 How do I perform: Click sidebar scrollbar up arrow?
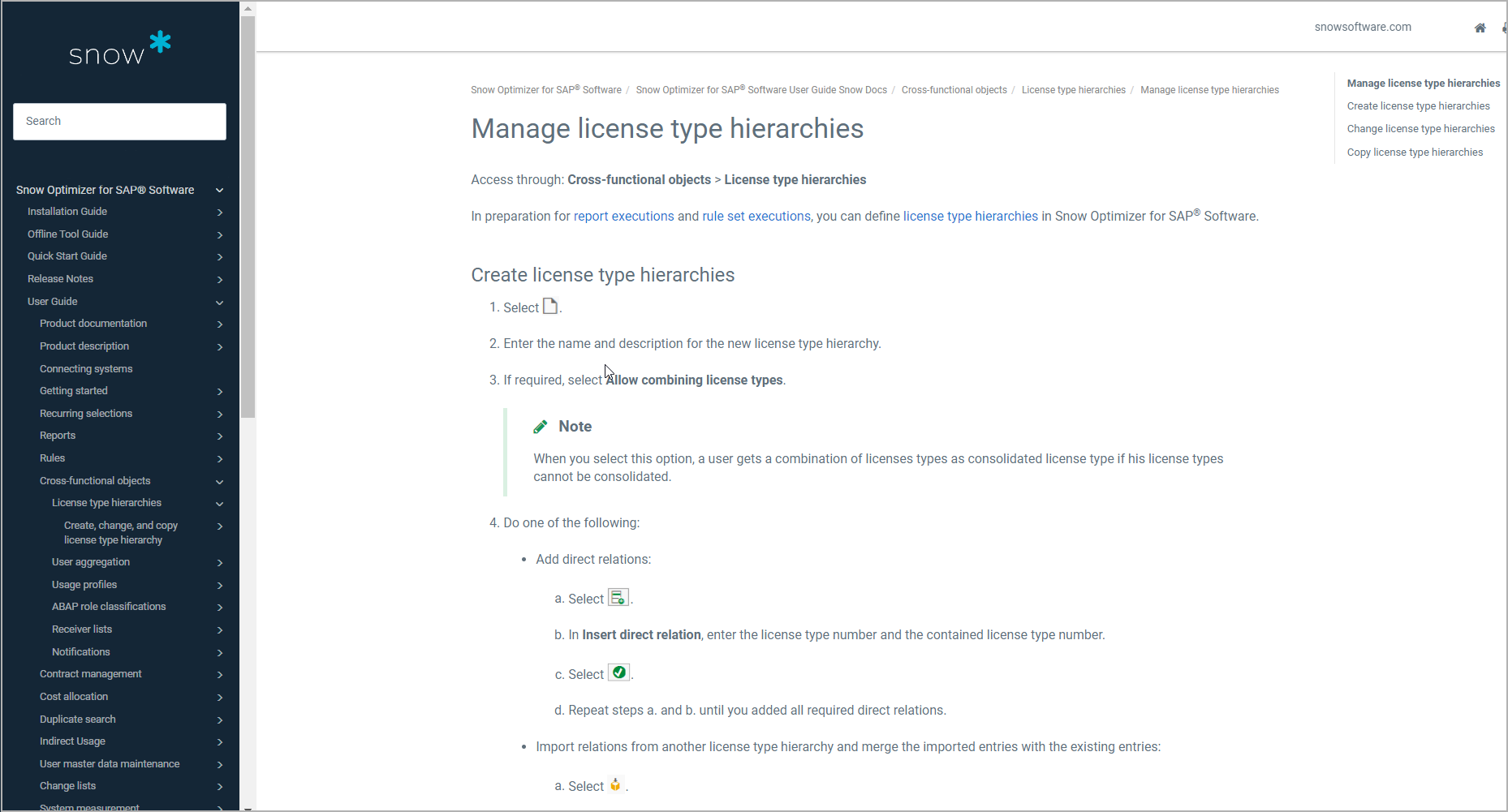click(x=248, y=8)
